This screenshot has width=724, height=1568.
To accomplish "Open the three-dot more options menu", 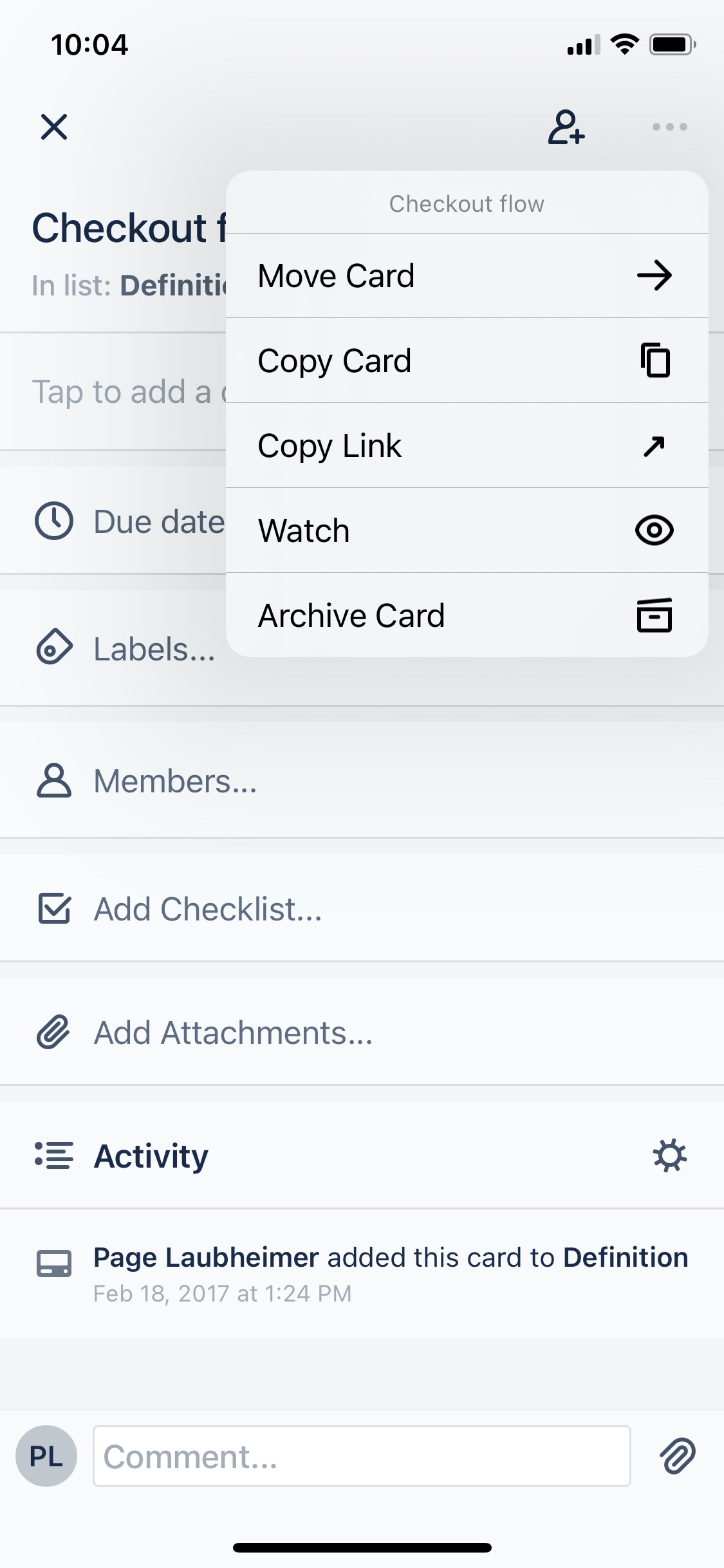I will (669, 127).
